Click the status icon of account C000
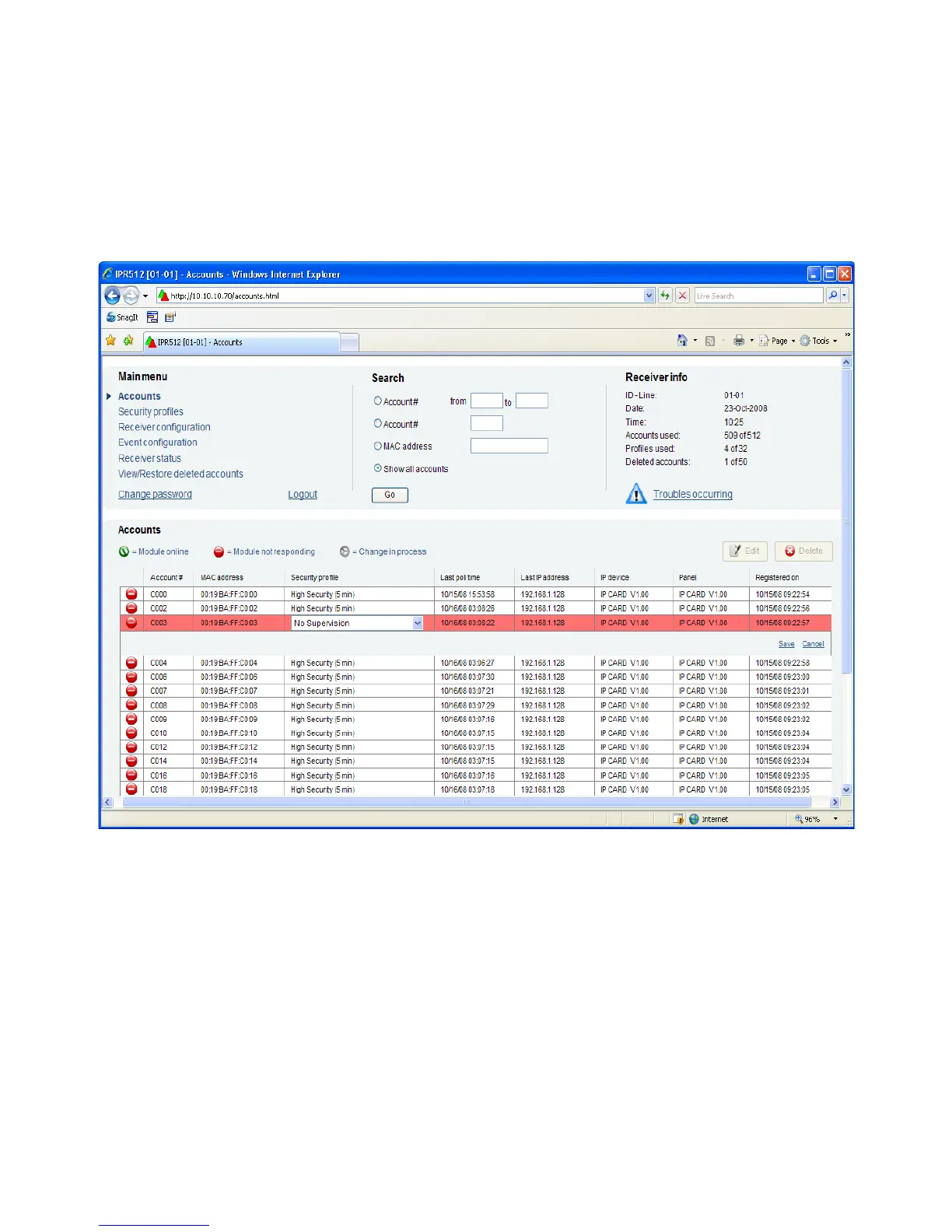Image resolution: width=952 pixels, height=1232 pixels. [131, 594]
